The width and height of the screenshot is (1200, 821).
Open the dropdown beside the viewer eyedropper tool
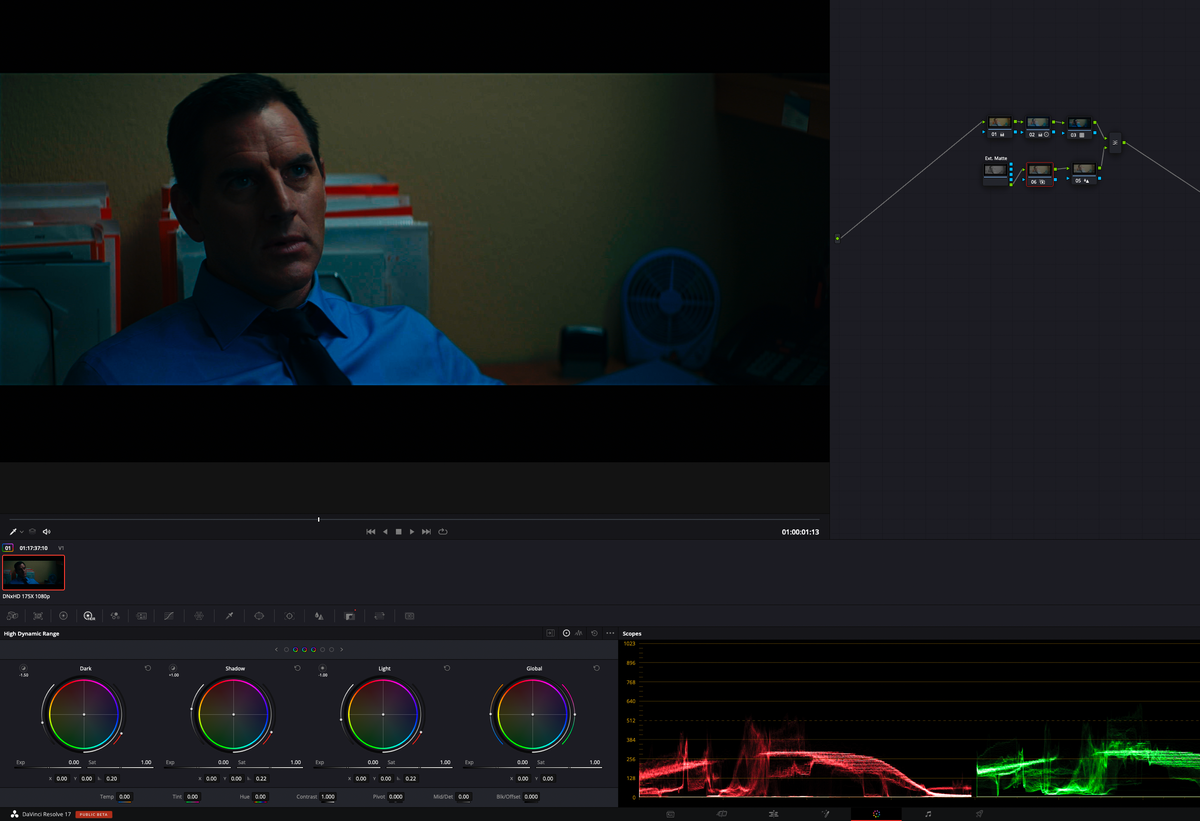tap(22, 531)
